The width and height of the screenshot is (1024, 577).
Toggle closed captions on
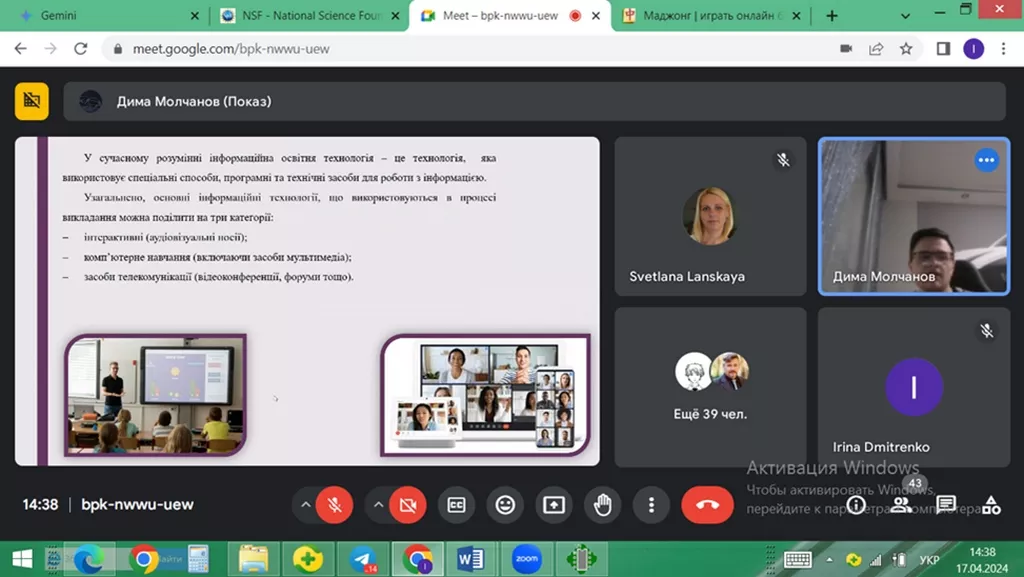coord(456,505)
